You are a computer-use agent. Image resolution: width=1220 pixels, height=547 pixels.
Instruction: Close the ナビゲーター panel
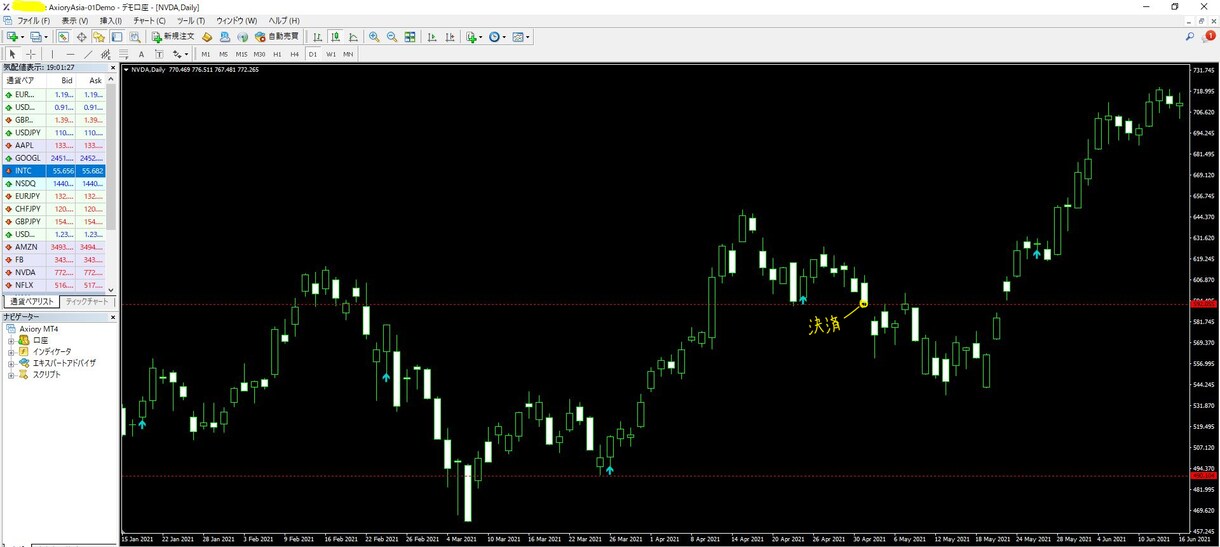tap(112, 316)
